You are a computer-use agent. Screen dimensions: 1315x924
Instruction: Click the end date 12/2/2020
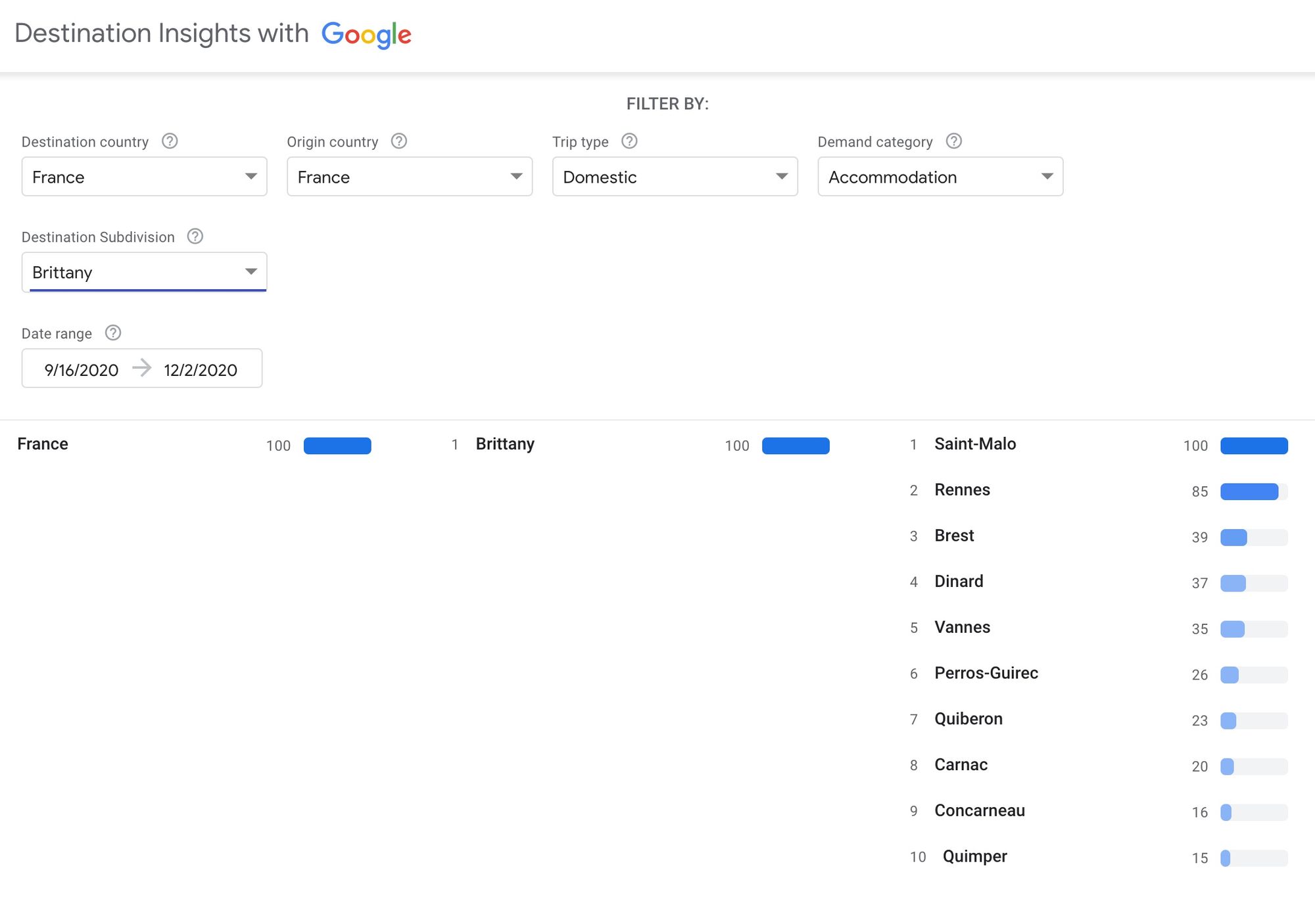pyautogui.click(x=201, y=370)
